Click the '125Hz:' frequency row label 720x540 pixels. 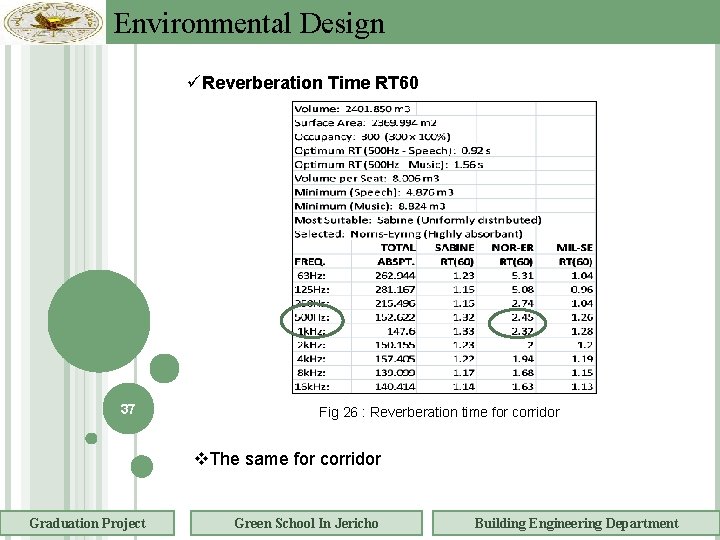312,289
